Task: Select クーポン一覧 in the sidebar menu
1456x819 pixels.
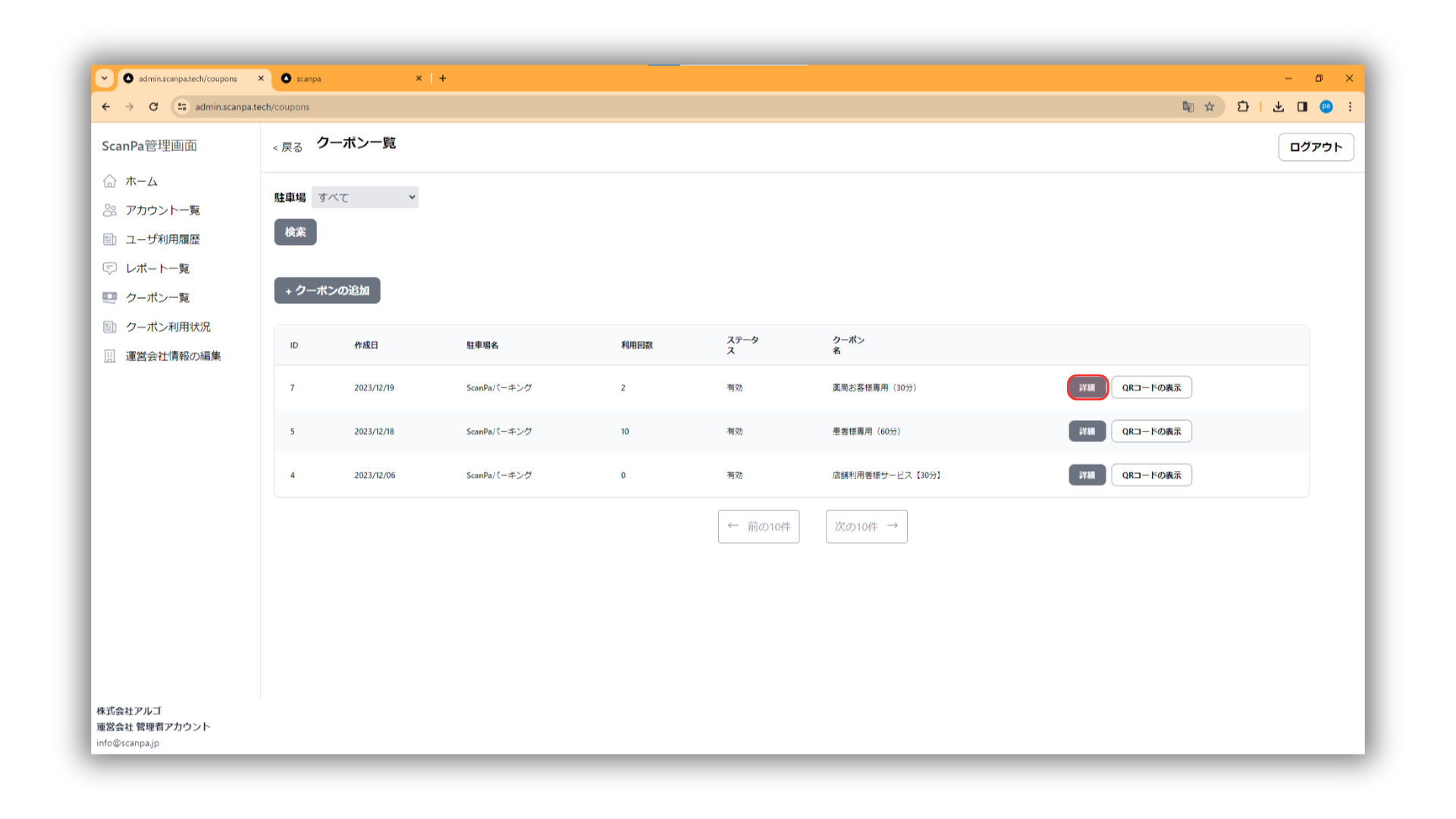Action: 158,298
